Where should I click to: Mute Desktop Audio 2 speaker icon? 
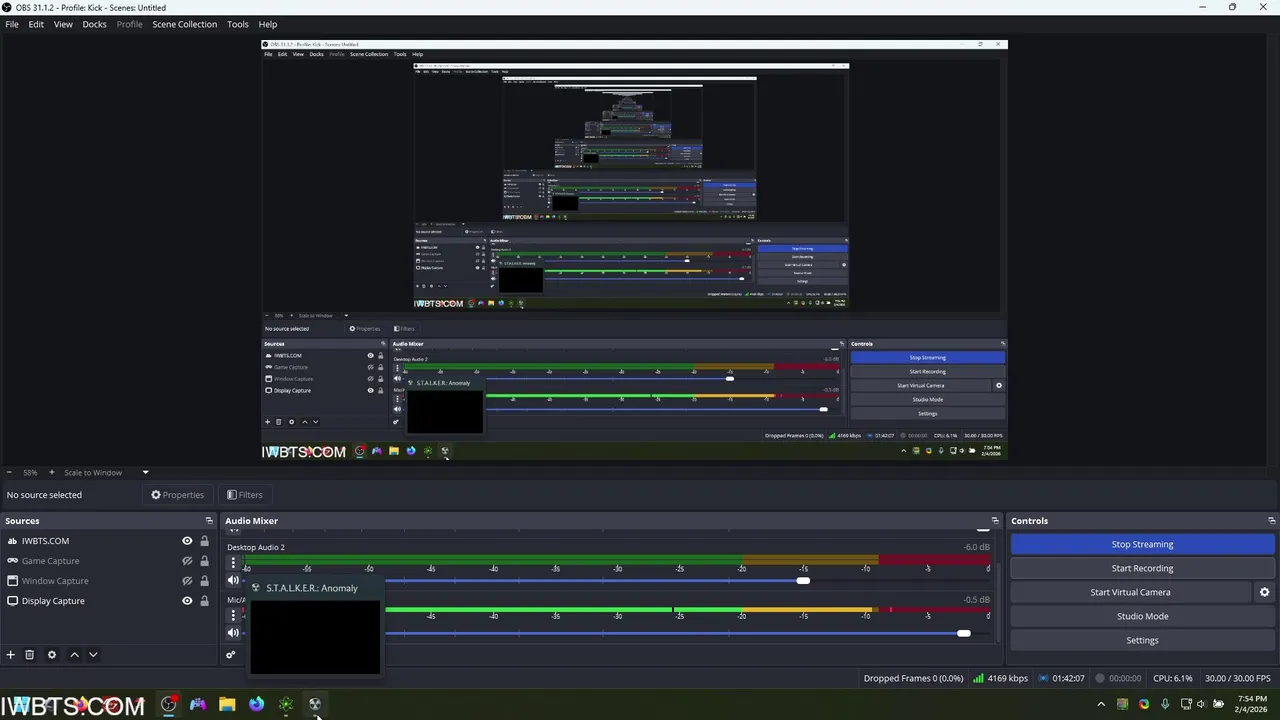pos(233,581)
